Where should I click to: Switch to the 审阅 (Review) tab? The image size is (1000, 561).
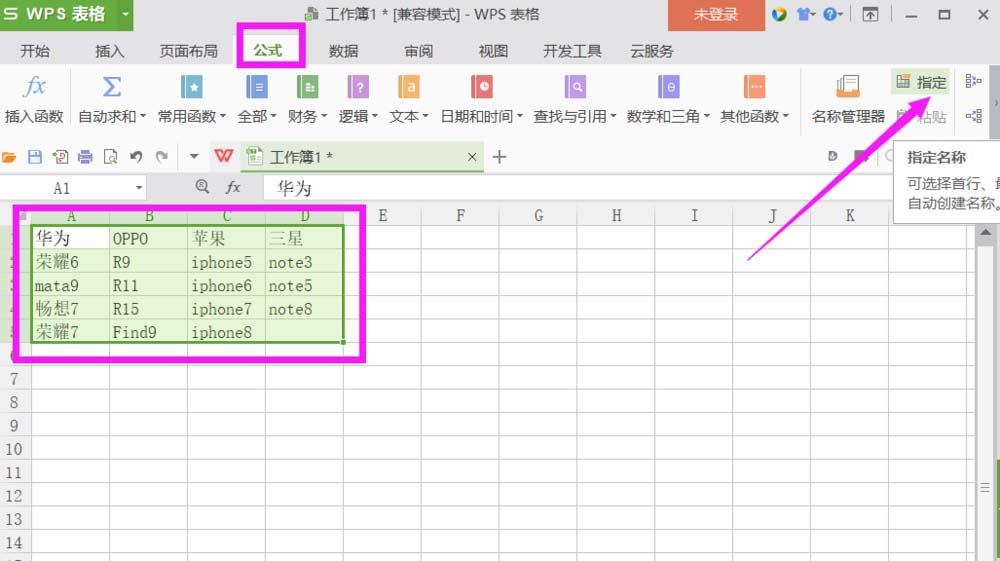point(419,51)
